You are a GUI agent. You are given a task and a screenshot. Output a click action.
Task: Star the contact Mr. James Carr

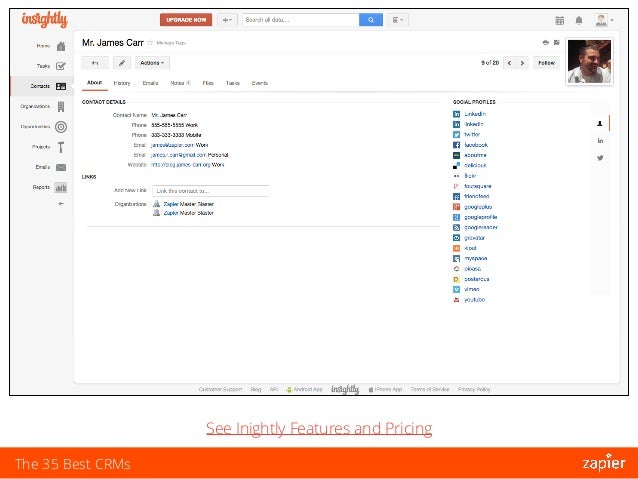(150, 43)
